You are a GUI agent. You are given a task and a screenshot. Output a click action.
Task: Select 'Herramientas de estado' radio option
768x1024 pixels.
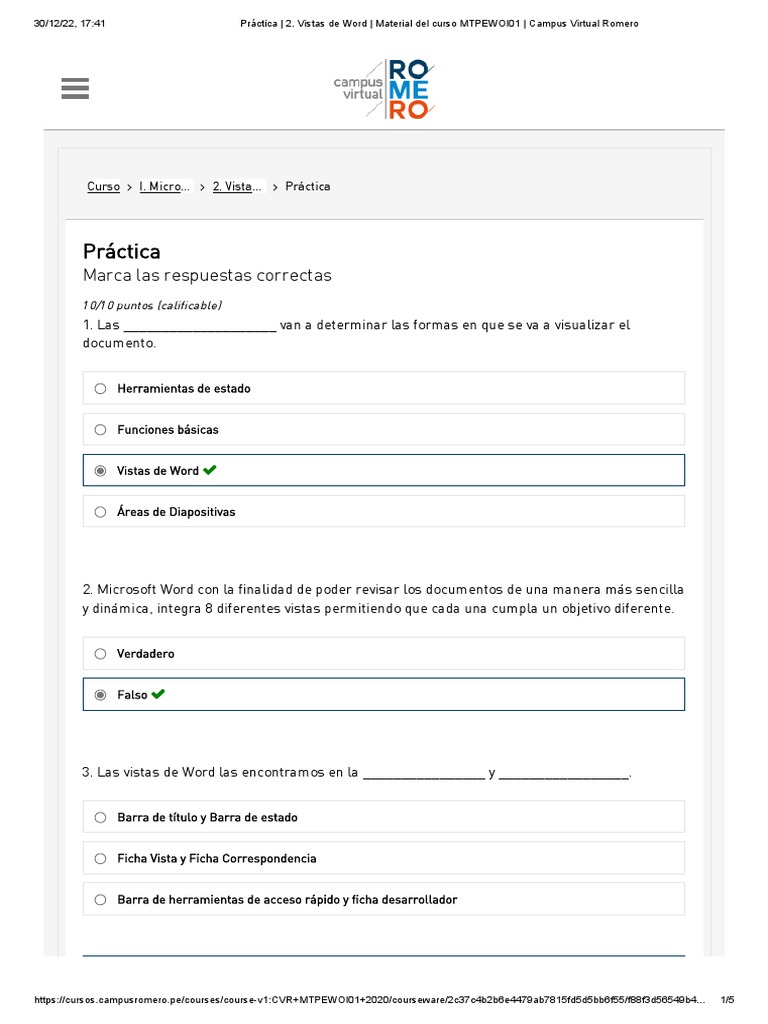[x=100, y=388]
